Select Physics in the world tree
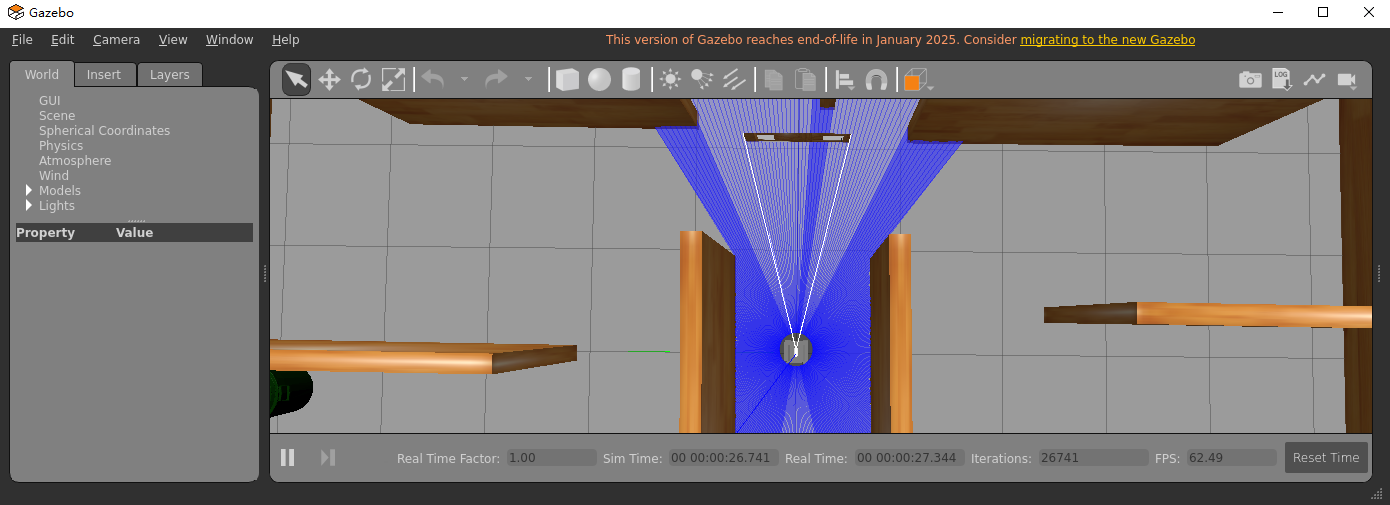The image size is (1390, 505). point(61,145)
